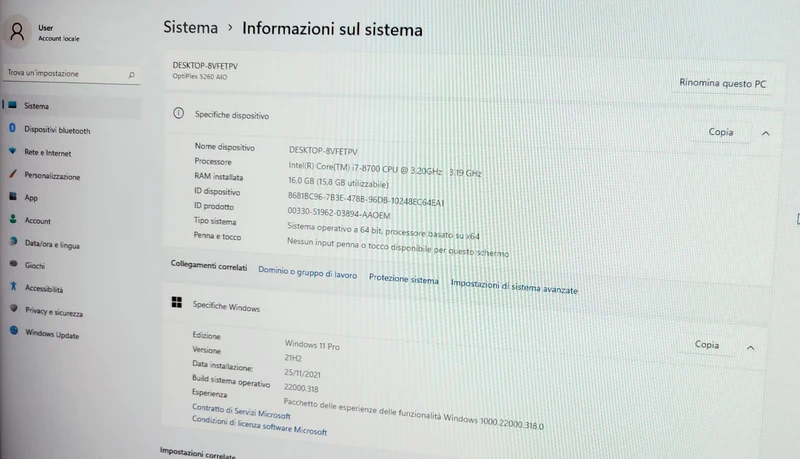
Task: Open Personalizzazione via the brush icon
Action: [x=13, y=174]
